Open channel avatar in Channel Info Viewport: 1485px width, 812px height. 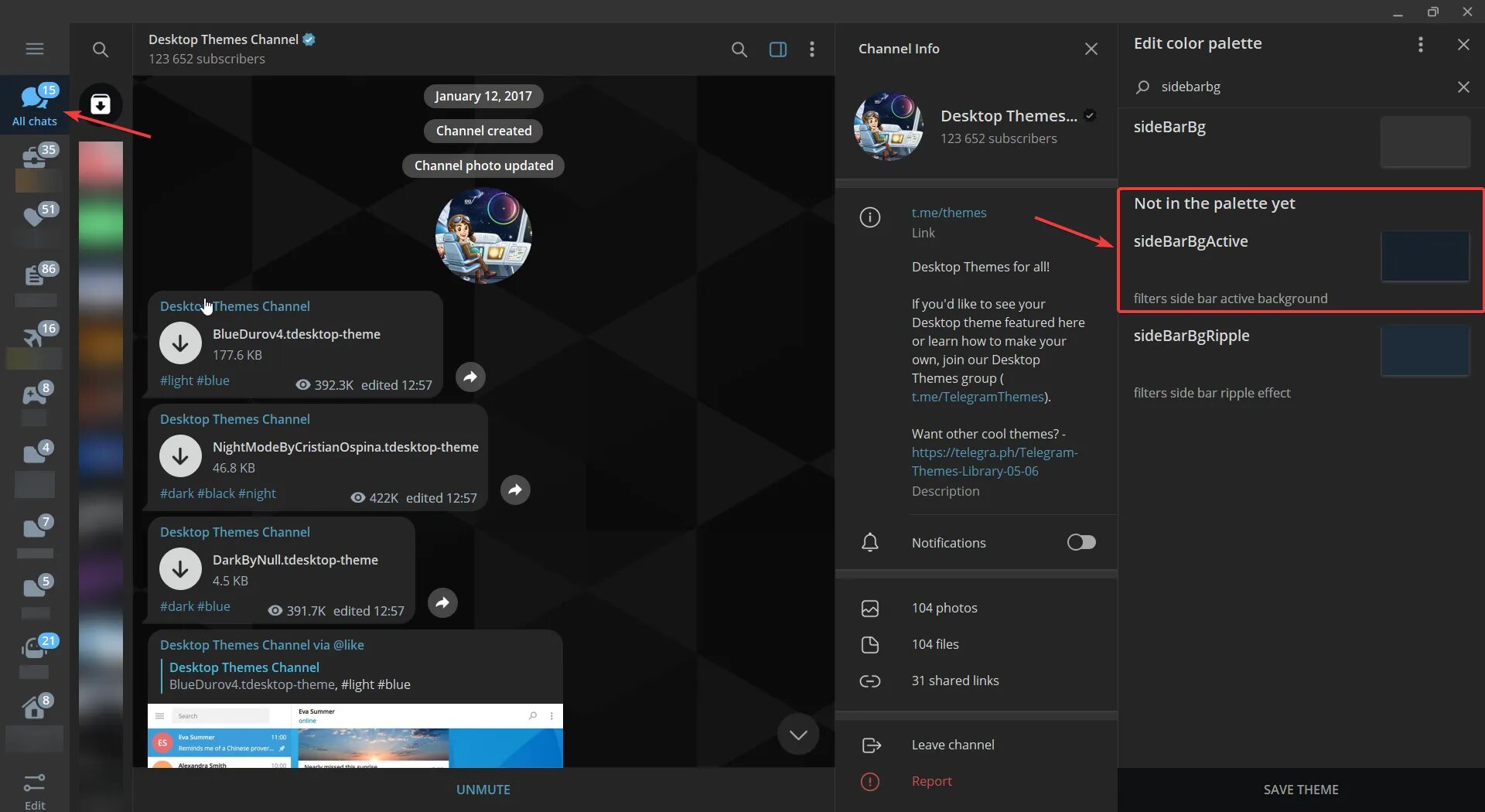888,126
